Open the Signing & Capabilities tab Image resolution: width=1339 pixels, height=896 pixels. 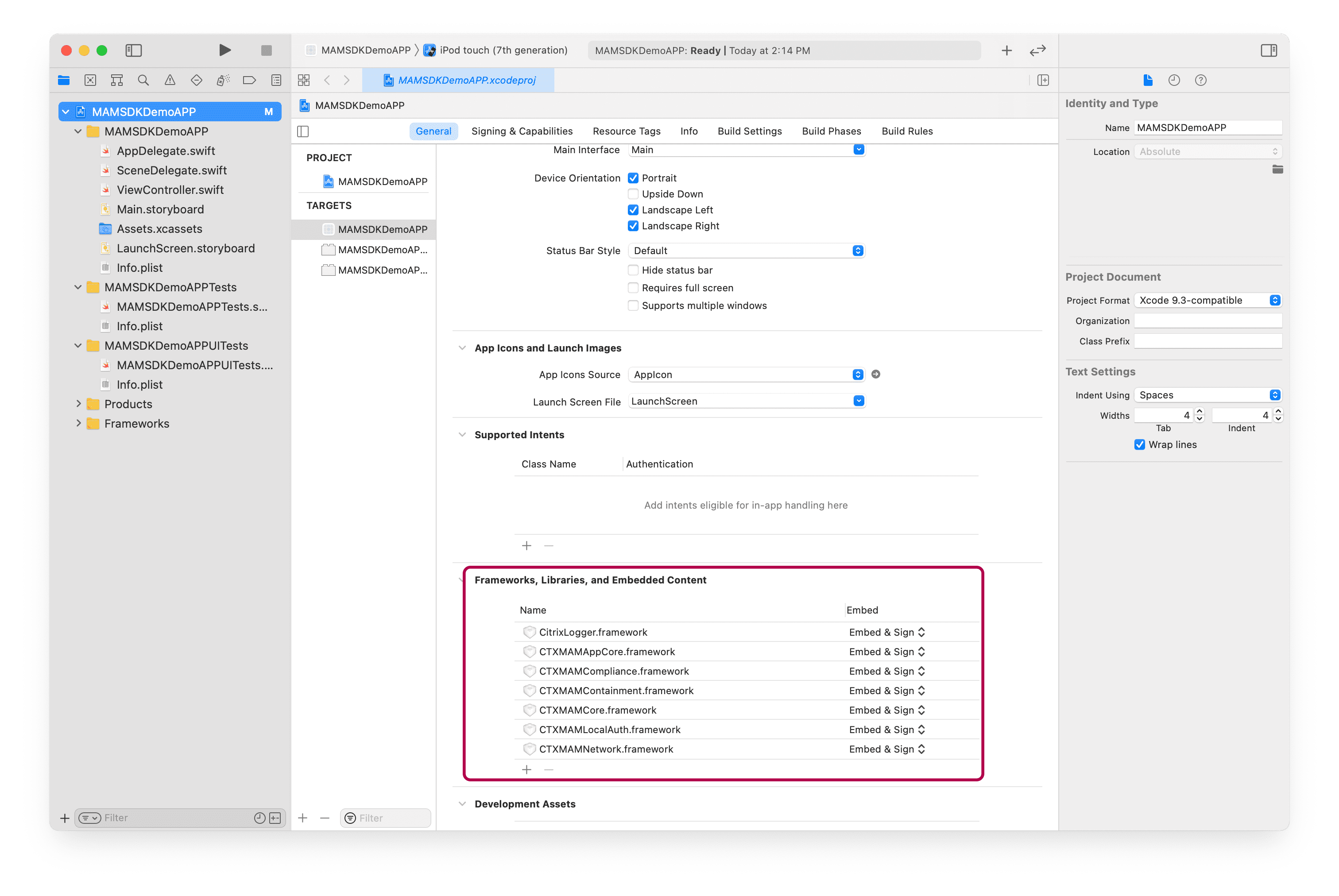coord(521,131)
